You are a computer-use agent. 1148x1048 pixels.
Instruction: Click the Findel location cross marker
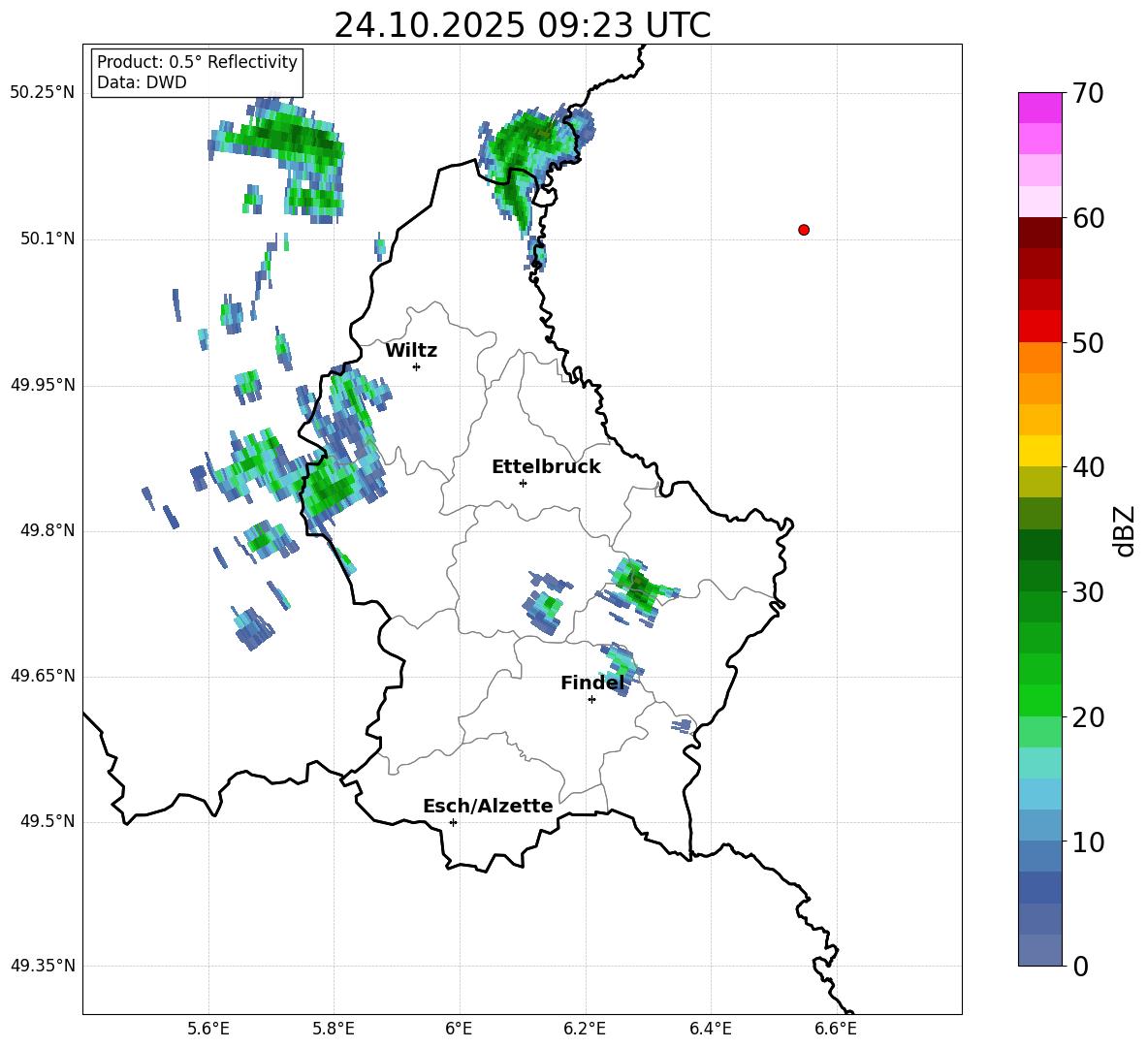(x=591, y=700)
